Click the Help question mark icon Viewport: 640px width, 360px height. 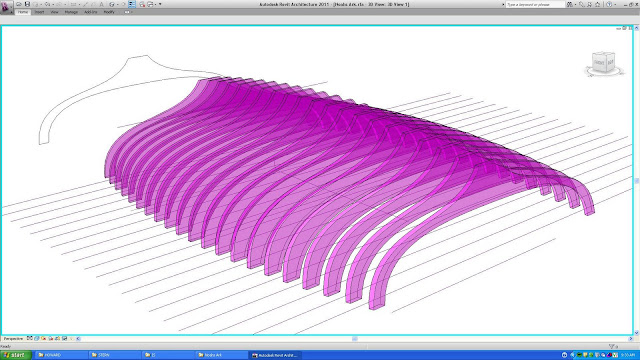[x=609, y=4]
